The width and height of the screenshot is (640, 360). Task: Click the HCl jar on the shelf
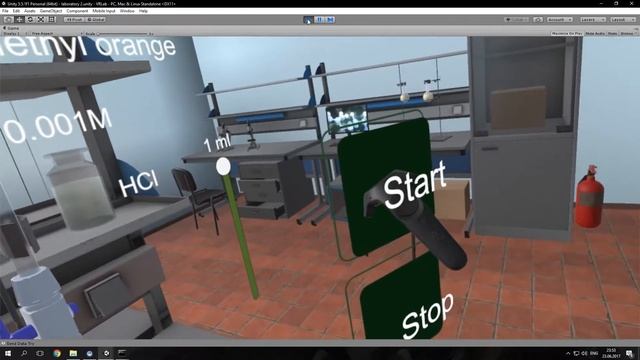[x=80, y=190]
